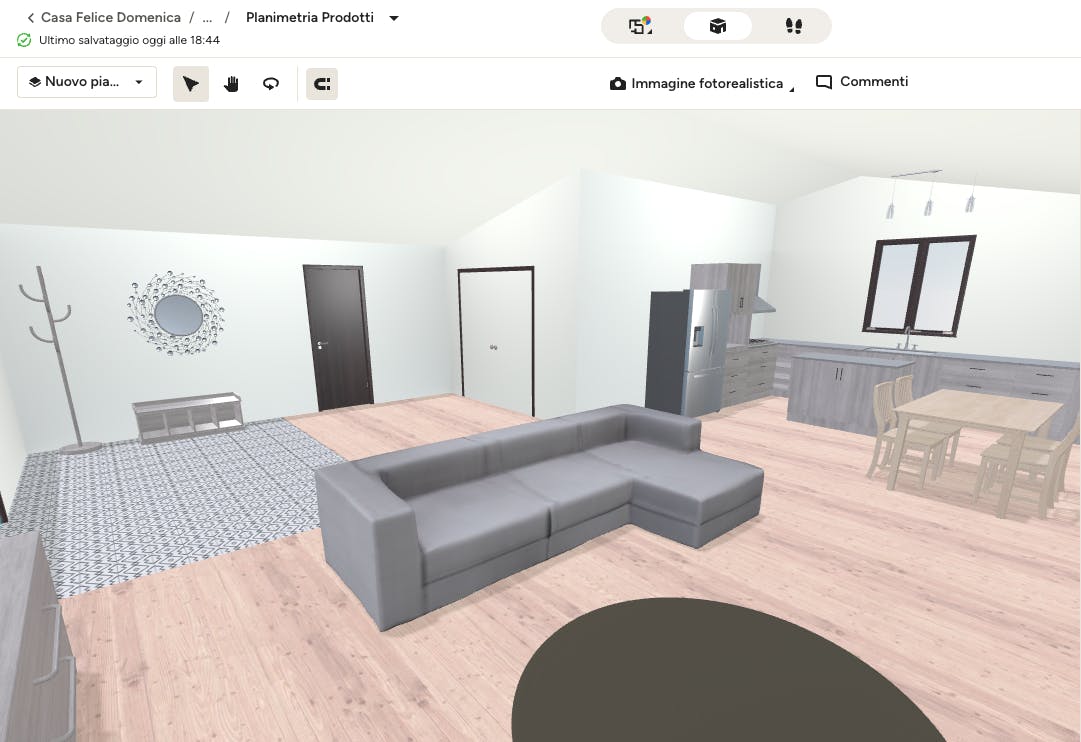This screenshot has height=742, width=1081.
Task: Select the kitchen window
Action: coord(919,285)
